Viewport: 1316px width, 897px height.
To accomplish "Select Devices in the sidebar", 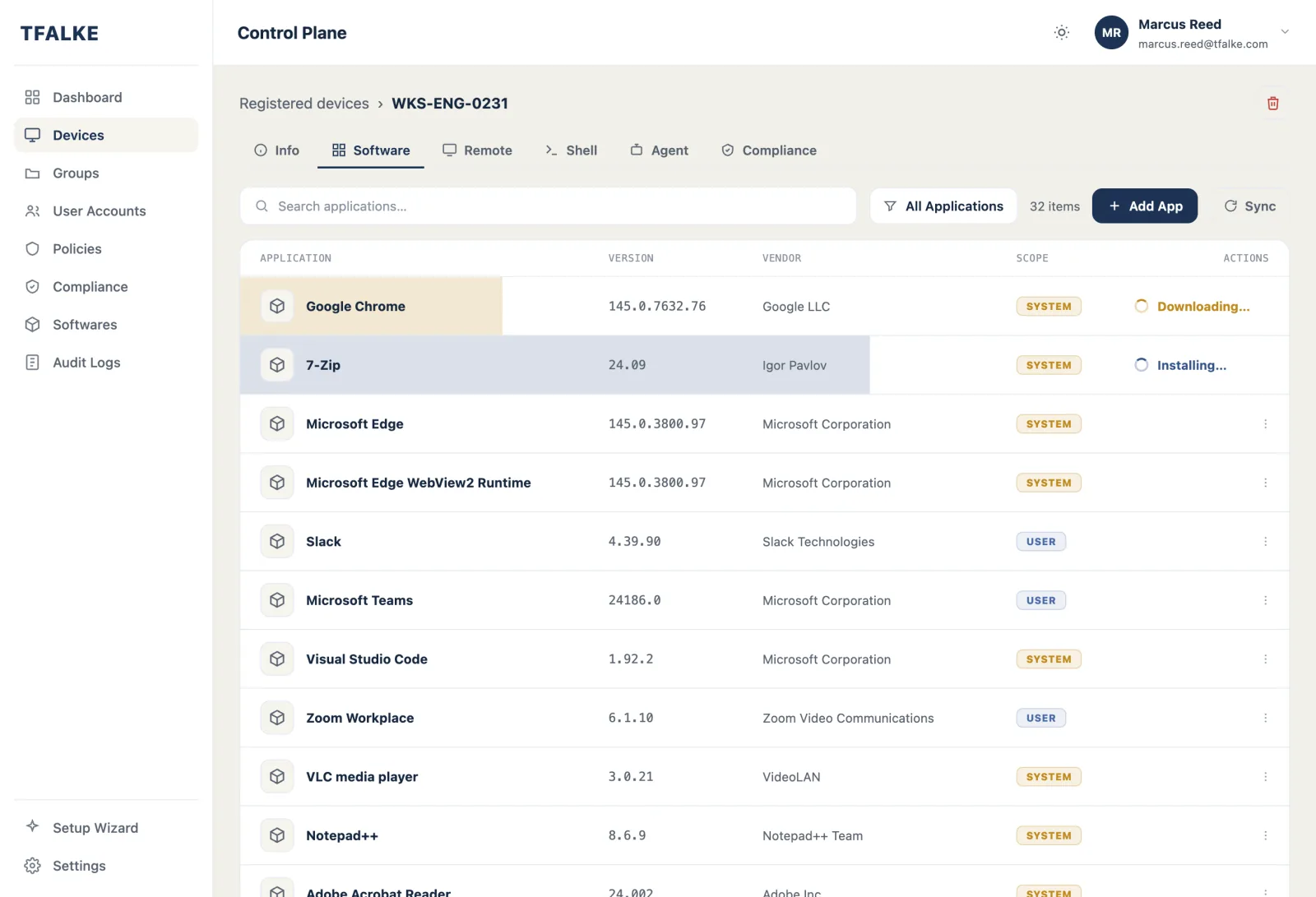I will pyautogui.click(x=106, y=135).
